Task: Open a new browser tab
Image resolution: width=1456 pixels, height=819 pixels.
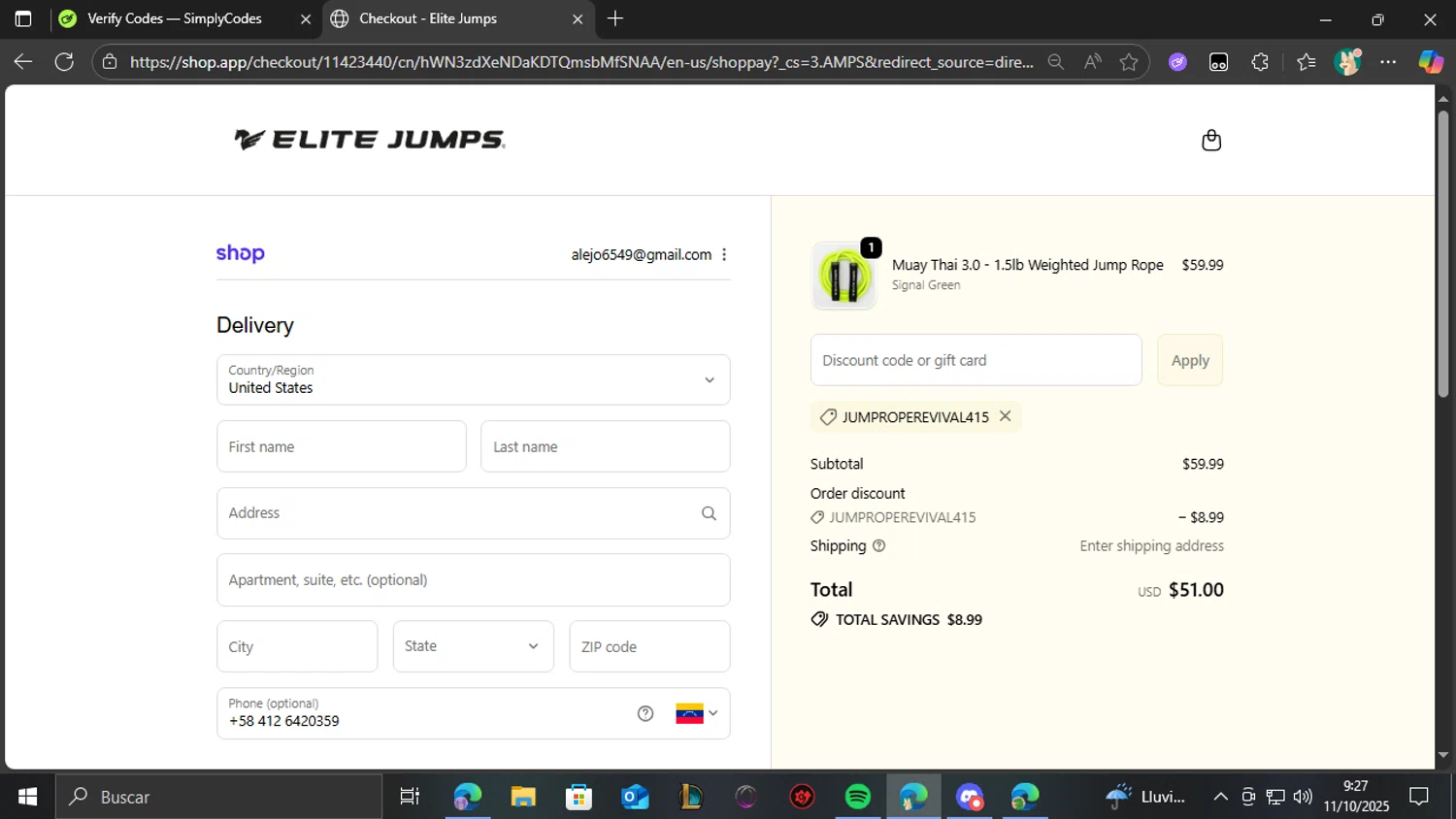Action: (x=615, y=18)
